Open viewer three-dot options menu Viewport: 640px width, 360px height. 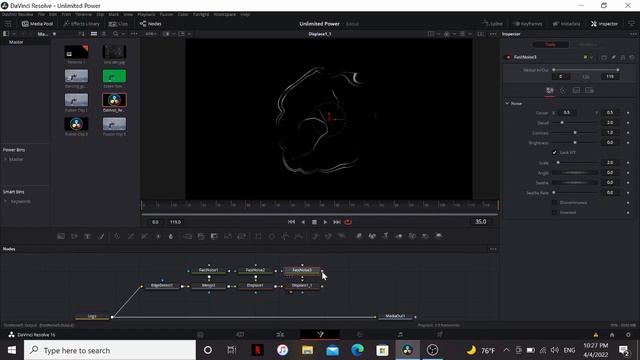493,34
